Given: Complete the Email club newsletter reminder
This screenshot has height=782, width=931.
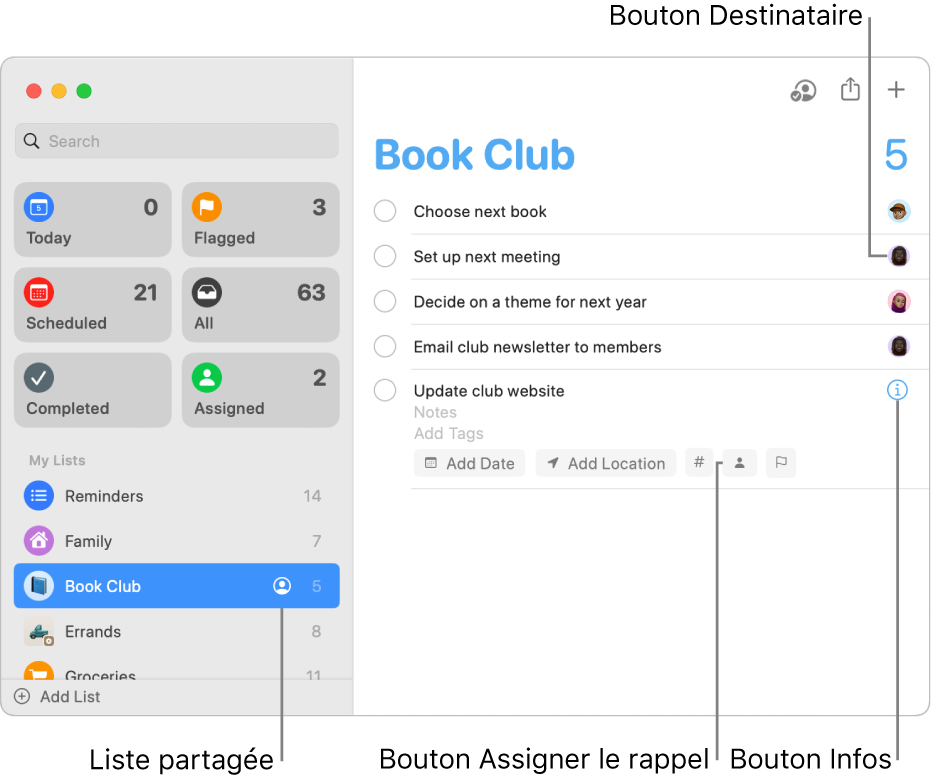Looking at the screenshot, I should point(385,347).
